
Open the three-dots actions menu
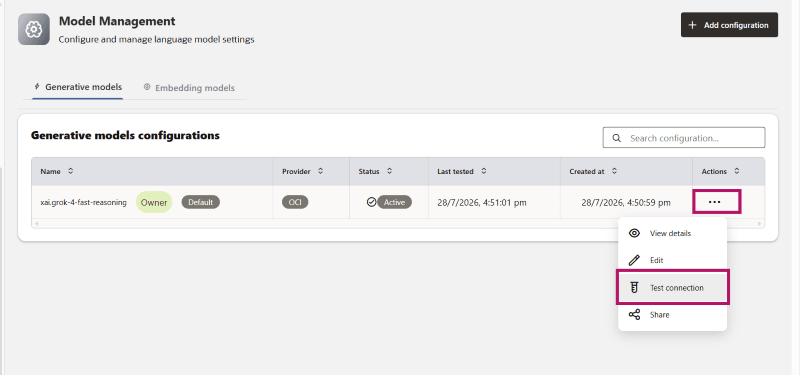pyautogui.click(x=715, y=202)
